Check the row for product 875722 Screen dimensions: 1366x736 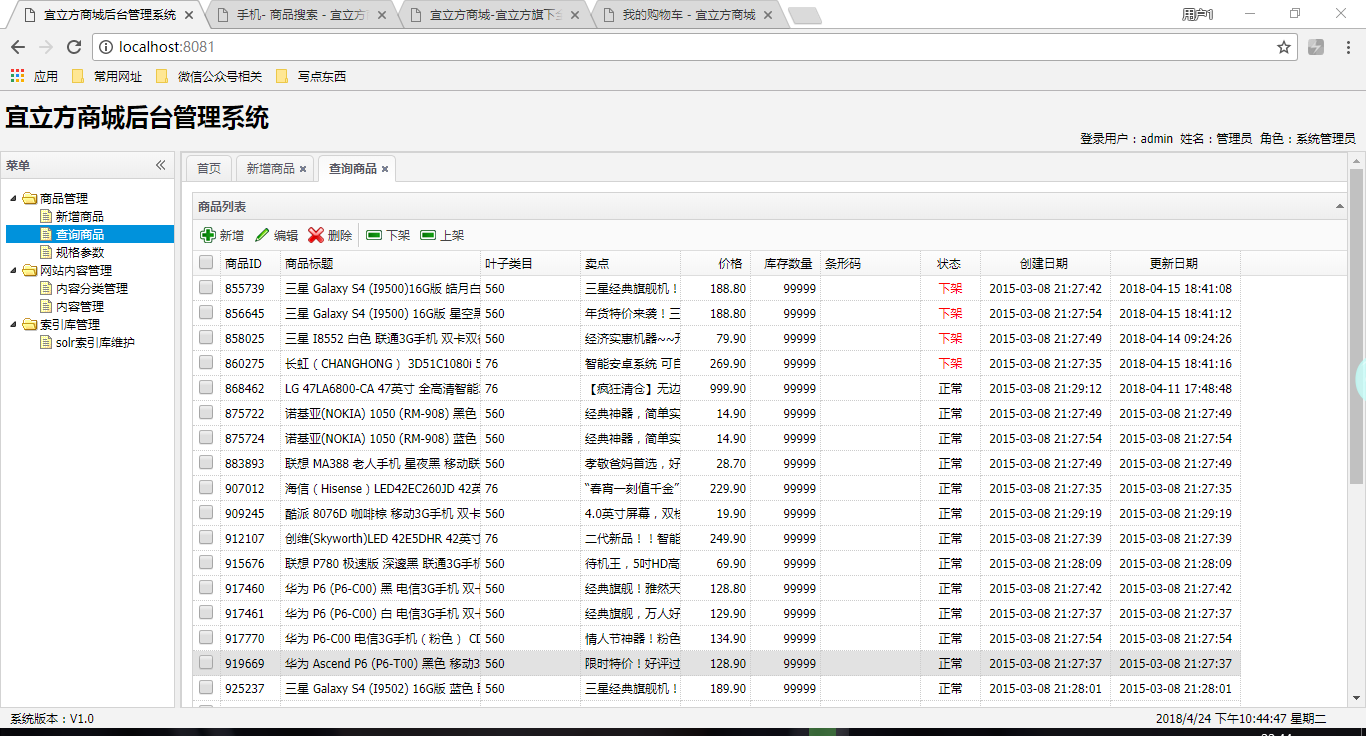(206, 412)
